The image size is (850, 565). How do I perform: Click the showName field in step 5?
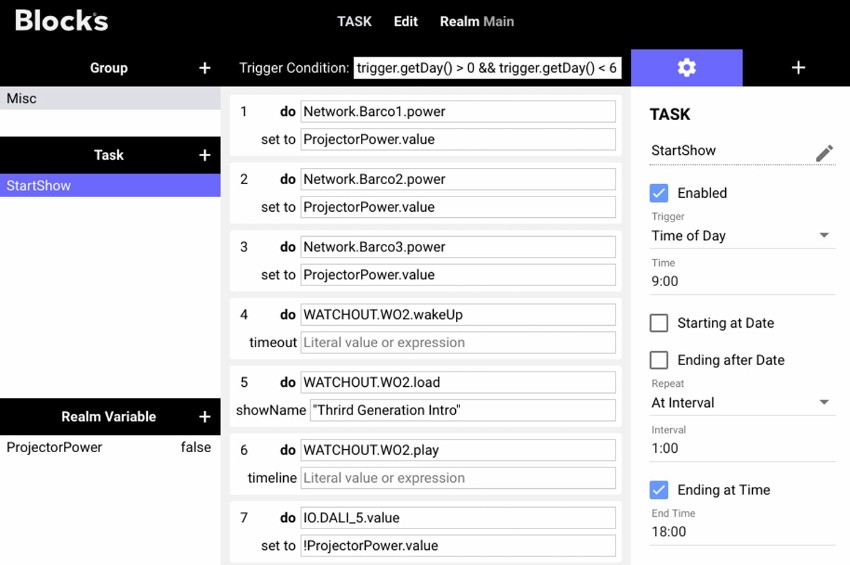click(x=462, y=410)
